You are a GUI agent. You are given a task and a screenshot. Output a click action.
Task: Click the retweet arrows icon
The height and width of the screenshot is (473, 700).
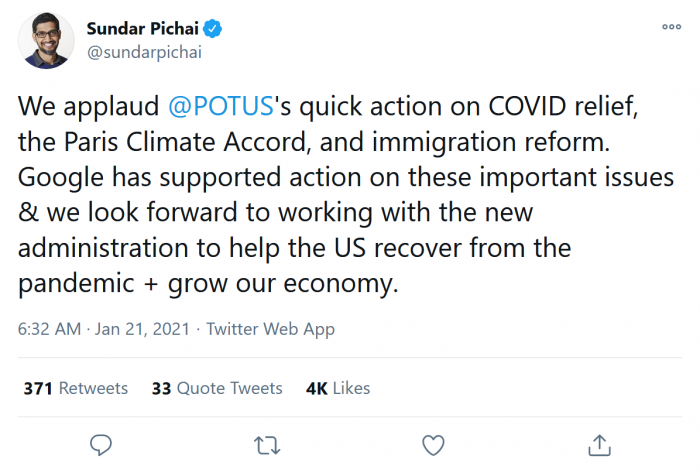click(265, 443)
